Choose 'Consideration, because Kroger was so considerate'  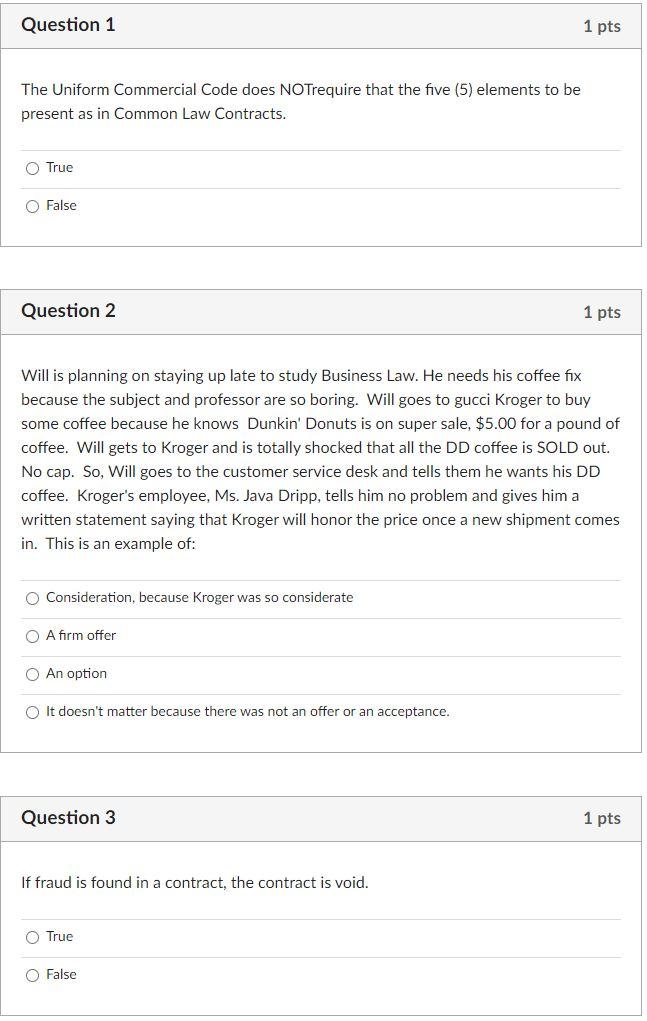[x=31, y=598]
